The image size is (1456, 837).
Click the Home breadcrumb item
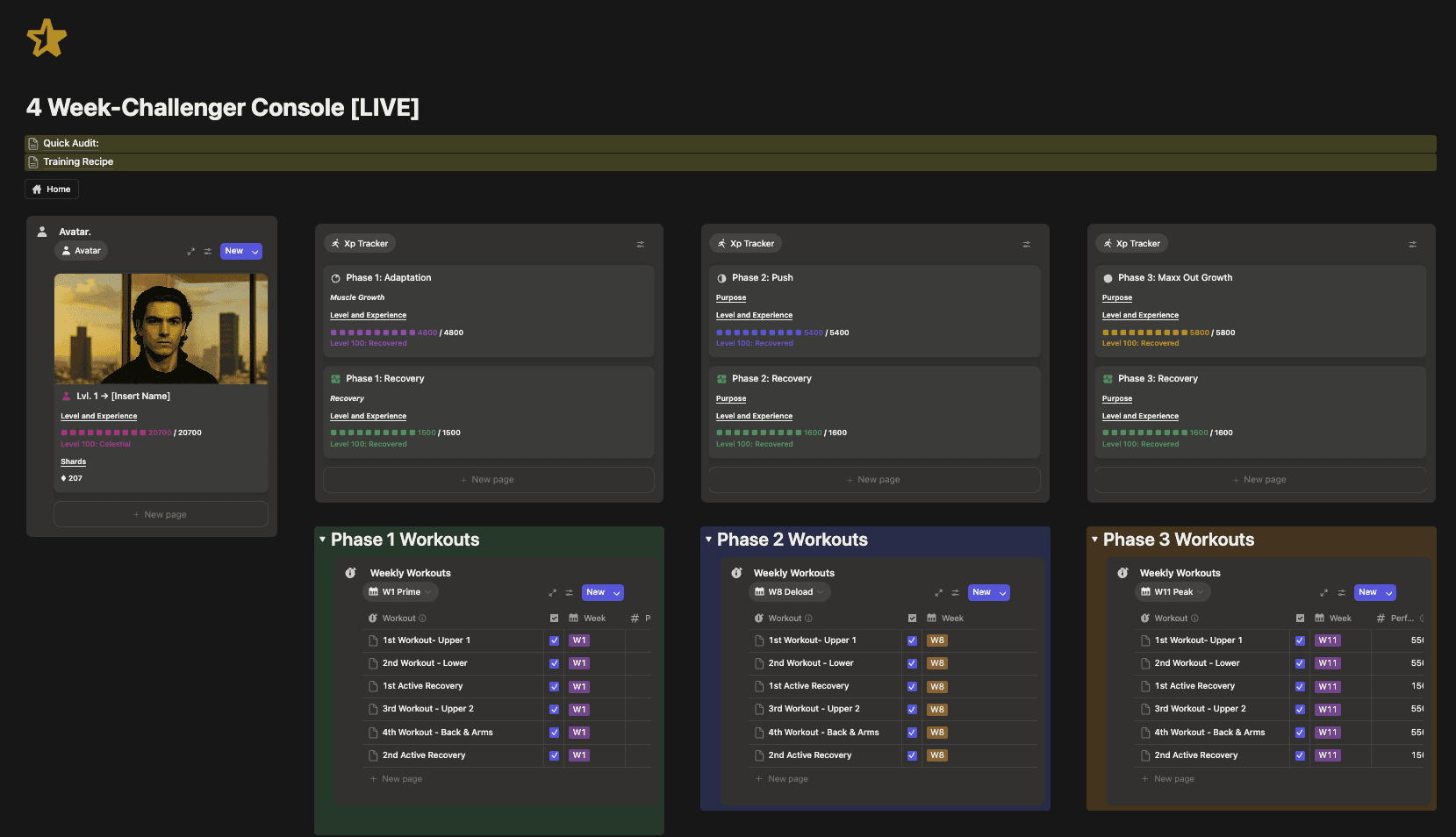[x=51, y=189]
